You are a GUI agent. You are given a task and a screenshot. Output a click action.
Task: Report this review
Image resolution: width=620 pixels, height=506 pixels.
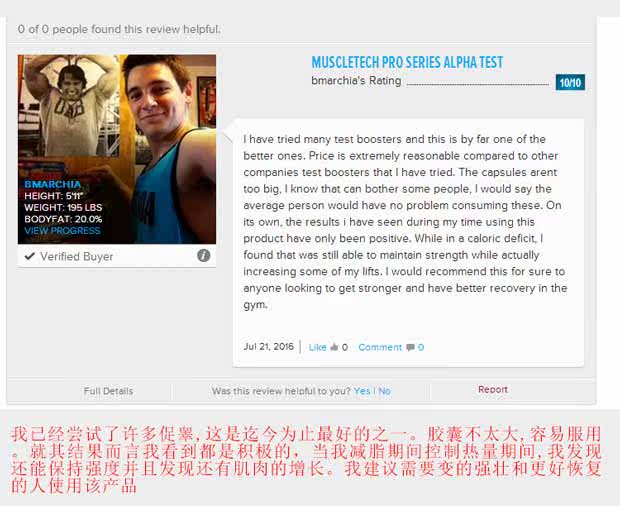click(493, 389)
